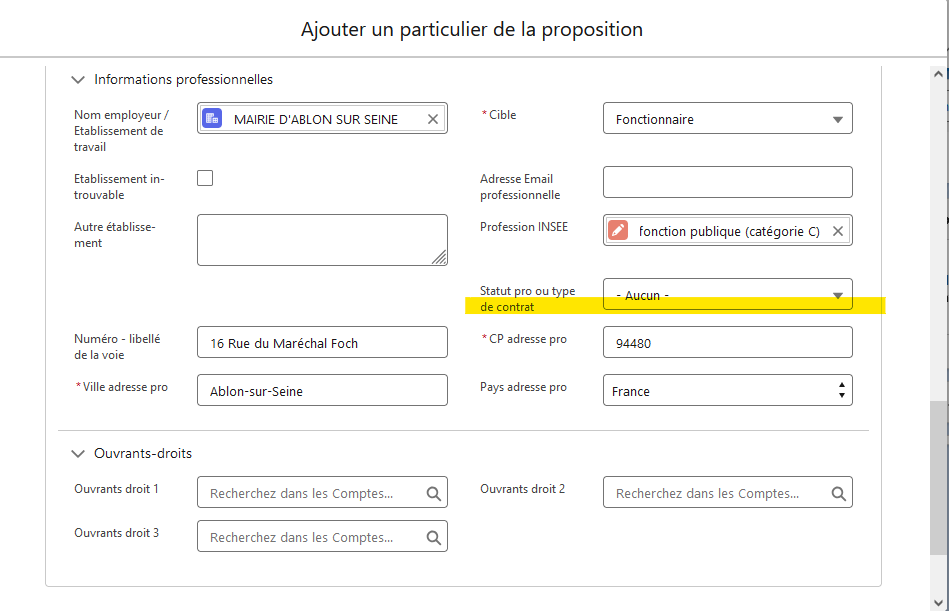This screenshot has width=949, height=611.
Task: Click search icon in Ouvrants droit 1
Action: (x=433, y=493)
